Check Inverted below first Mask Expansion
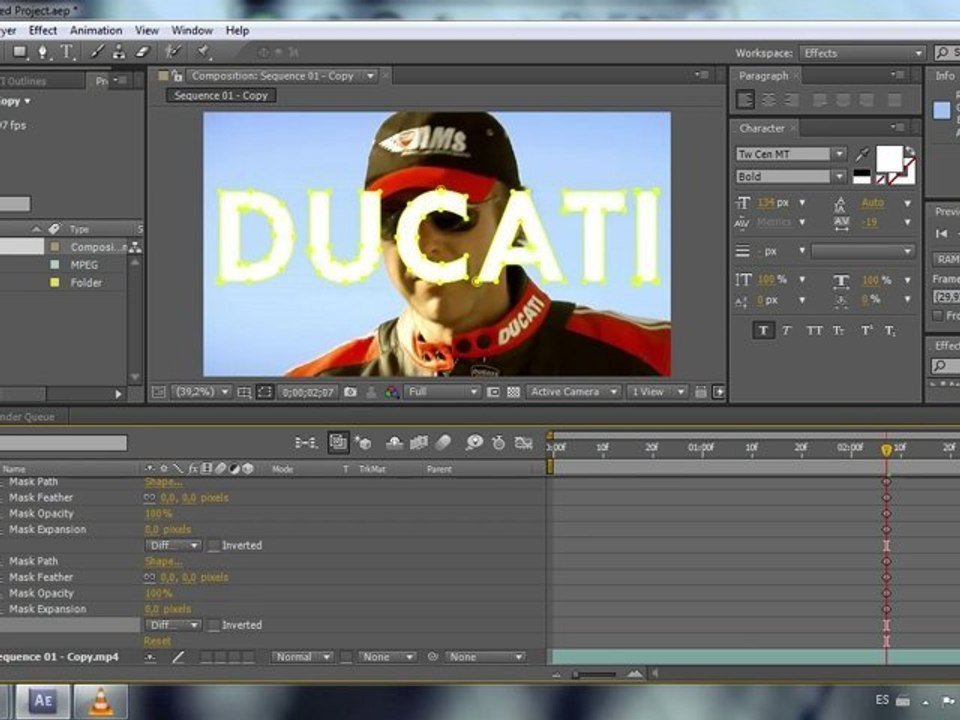This screenshot has height=720, width=960. click(214, 546)
